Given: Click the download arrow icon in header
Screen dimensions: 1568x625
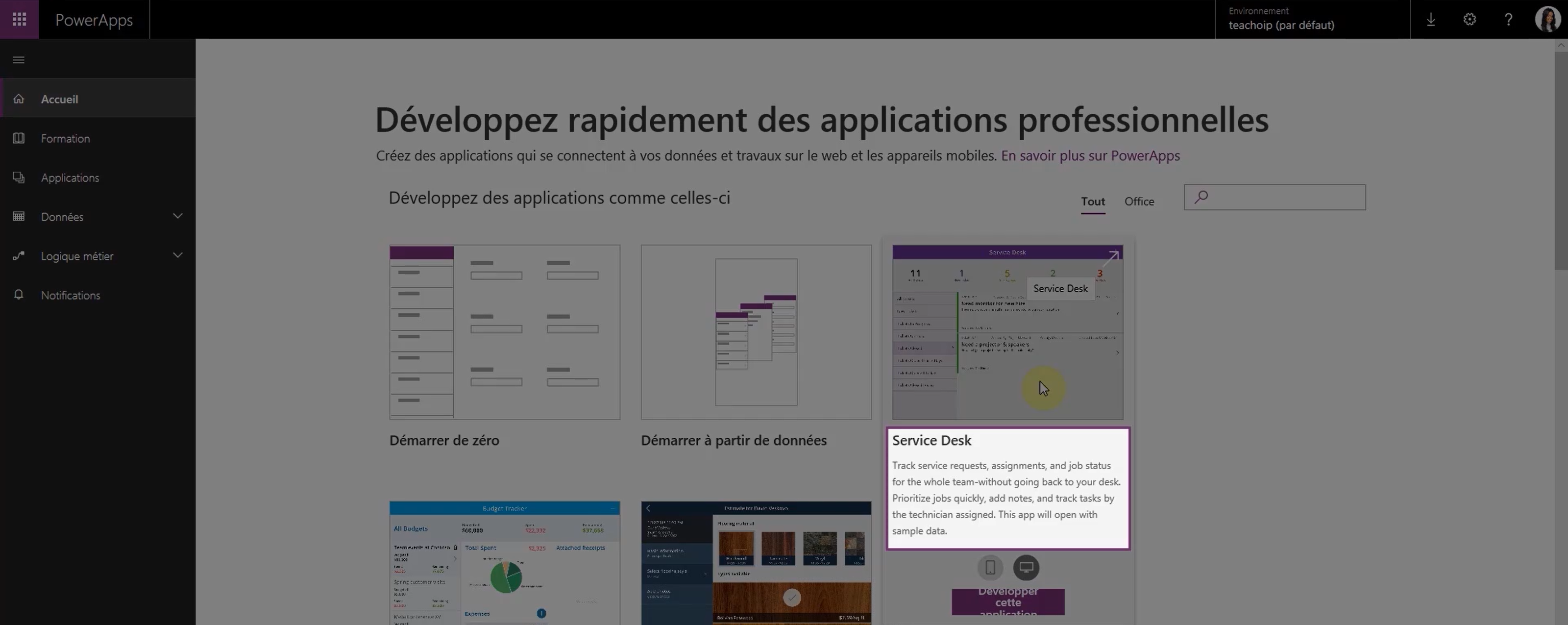Looking at the screenshot, I should 1430,20.
